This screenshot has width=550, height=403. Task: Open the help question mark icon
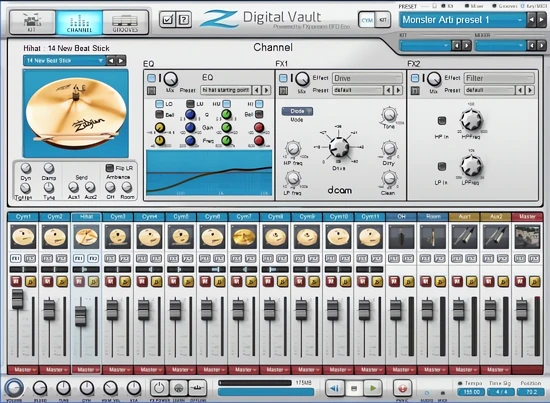(x=183, y=20)
